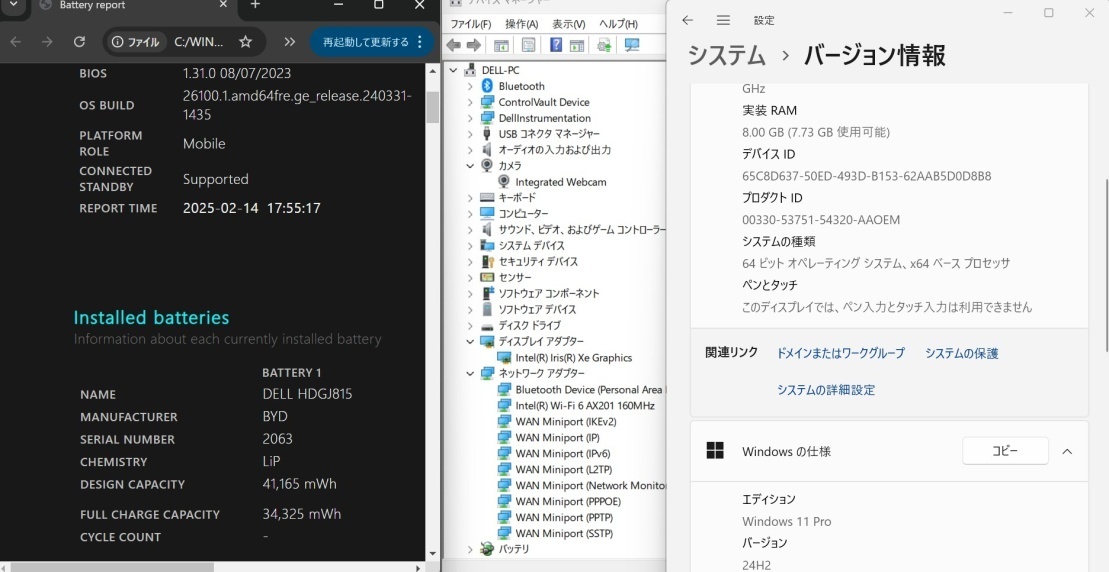Click the Battery report vertical scrollbar
The height and width of the screenshot is (572, 1109).
pyautogui.click(x=431, y=107)
